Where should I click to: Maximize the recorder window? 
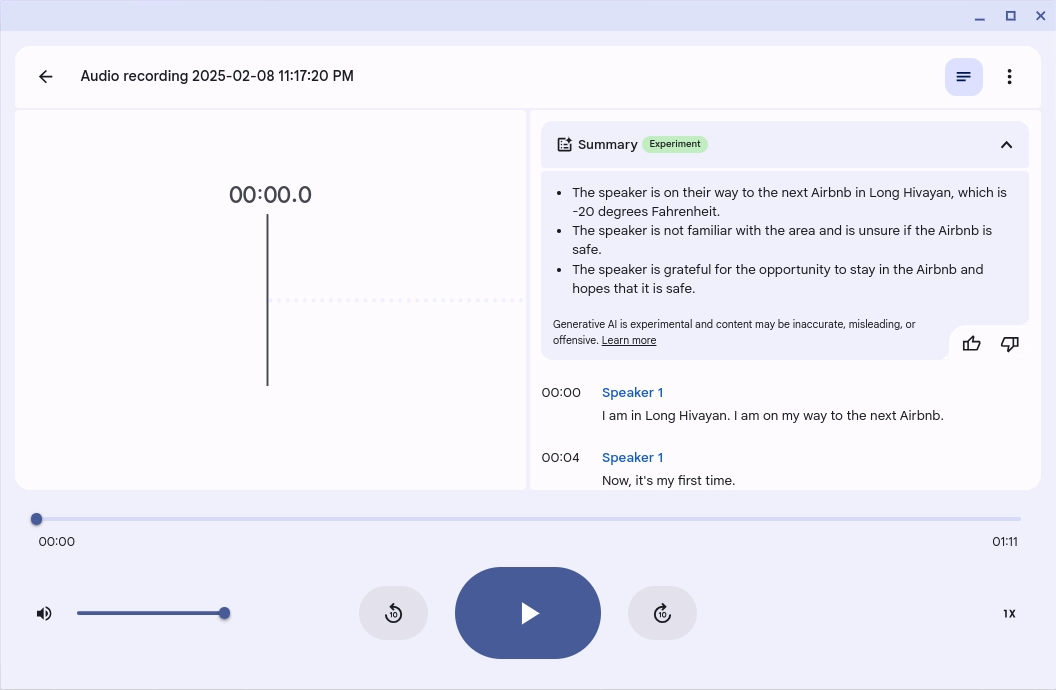pyautogui.click(x=1010, y=16)
